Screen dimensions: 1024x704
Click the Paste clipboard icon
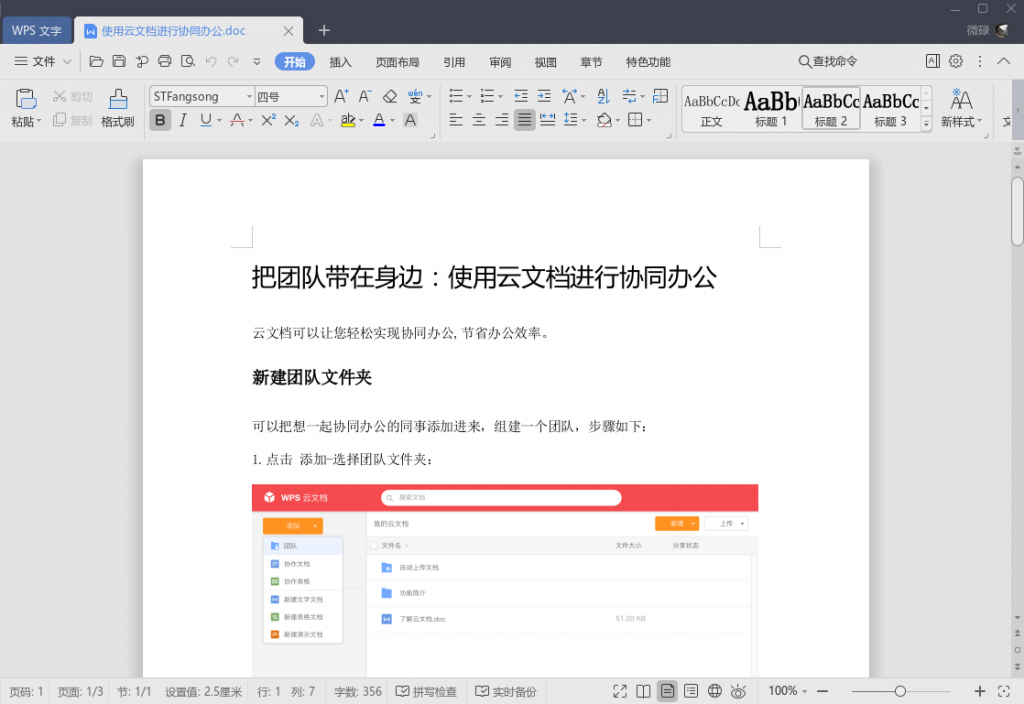click(x=25, y=99)
